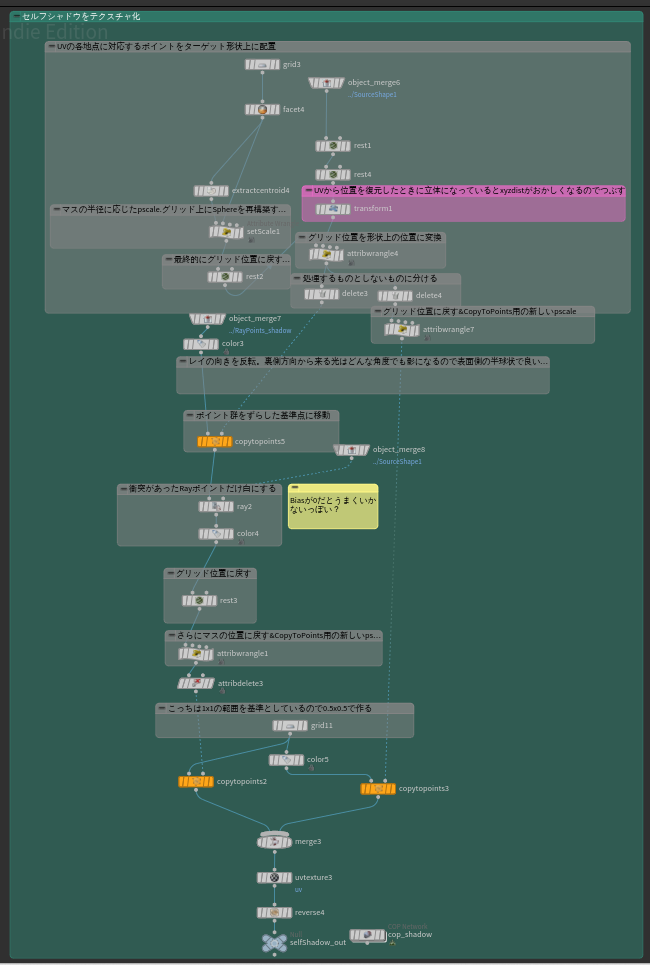Collapse the マスの半径に応じたpscale network box
Viewport: 650px width, 965px height.
[56, 209]
